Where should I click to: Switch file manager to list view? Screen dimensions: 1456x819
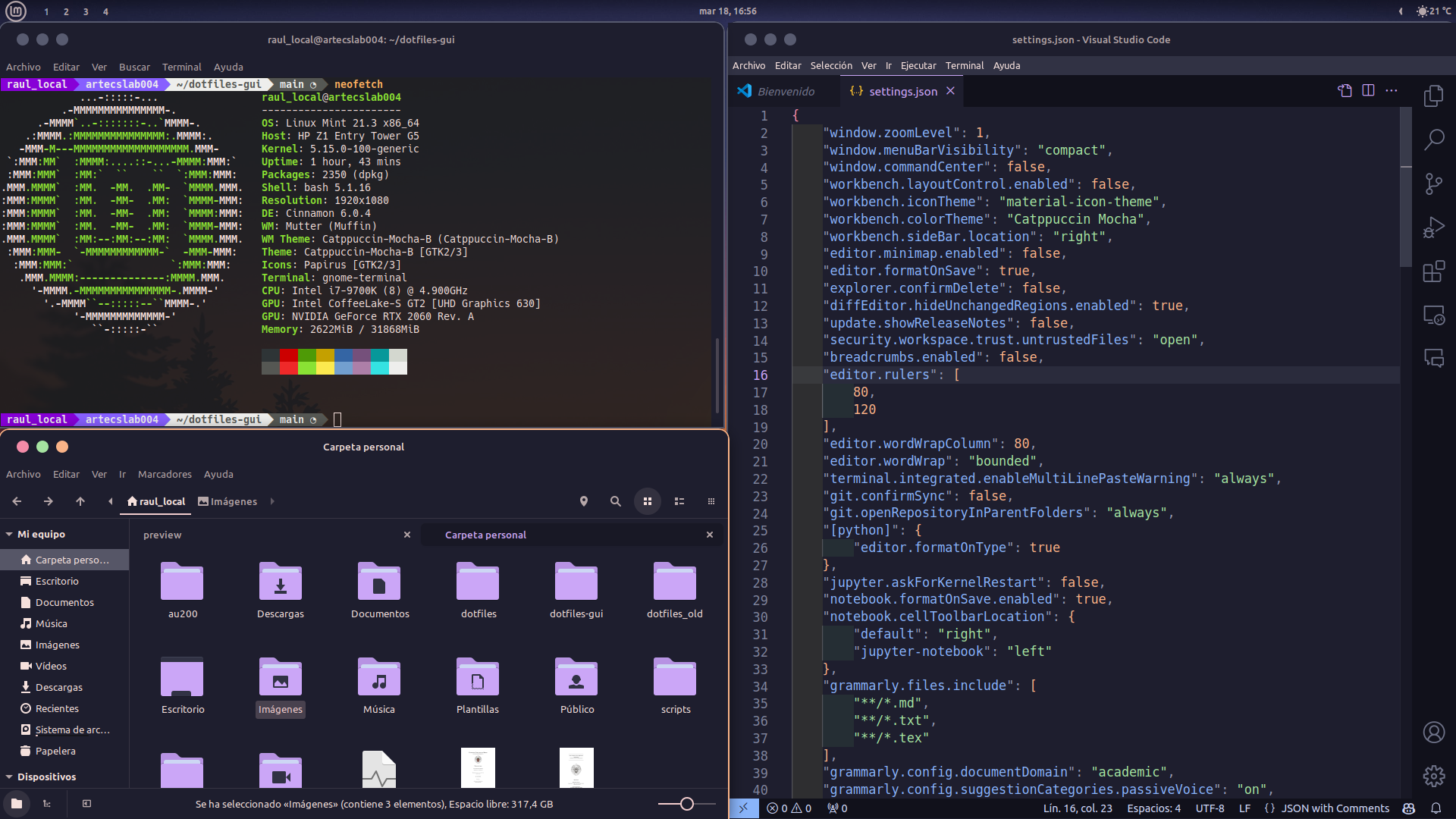[679, 501]
